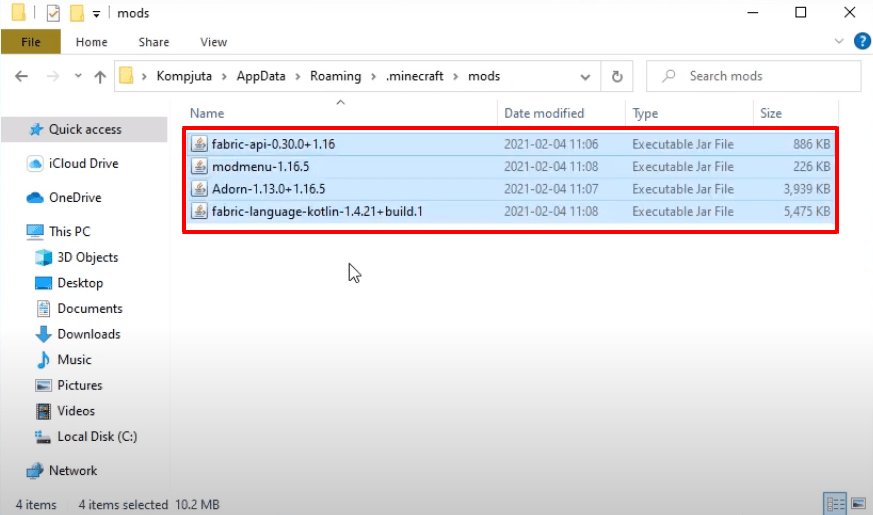The width and height of the screenshot is (873, 515).
Task: Click the fabric-api jar file icon
Action: pos(199,144)
